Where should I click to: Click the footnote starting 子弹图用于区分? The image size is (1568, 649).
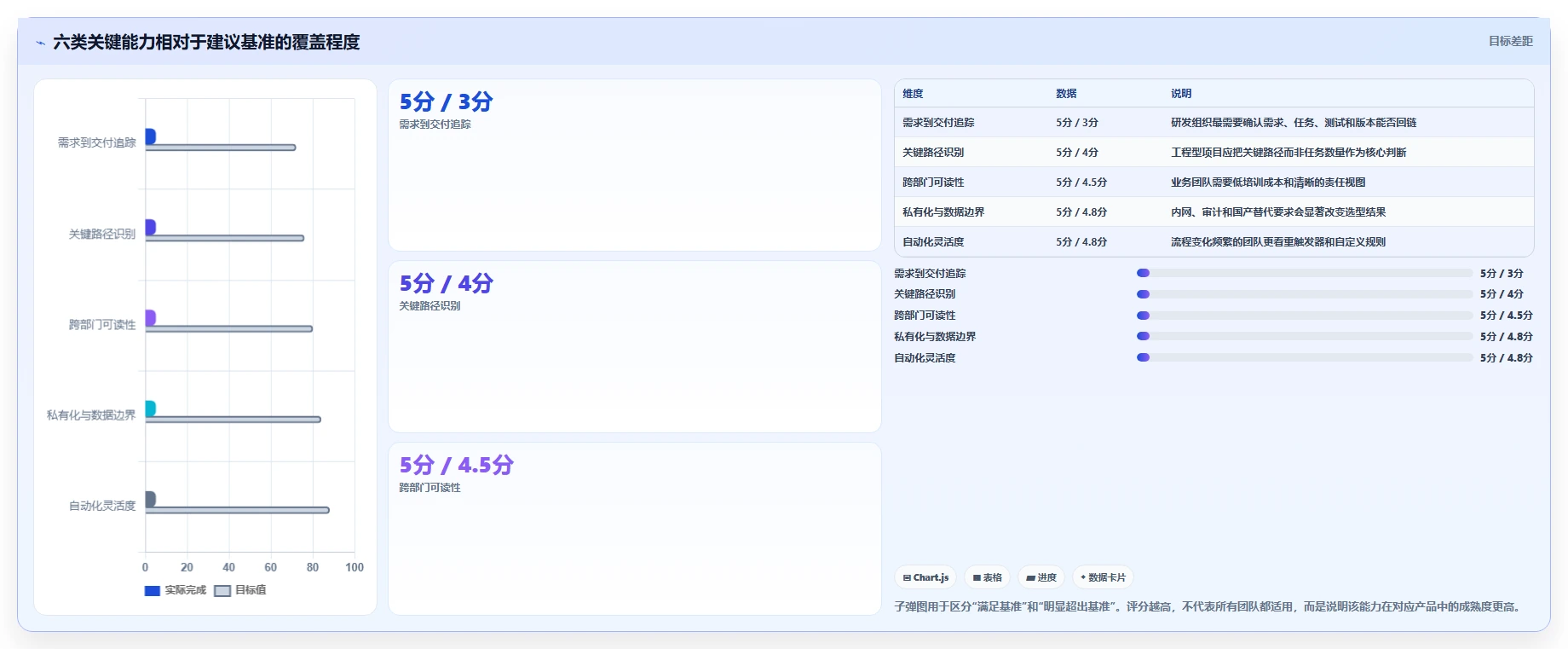1208,606
